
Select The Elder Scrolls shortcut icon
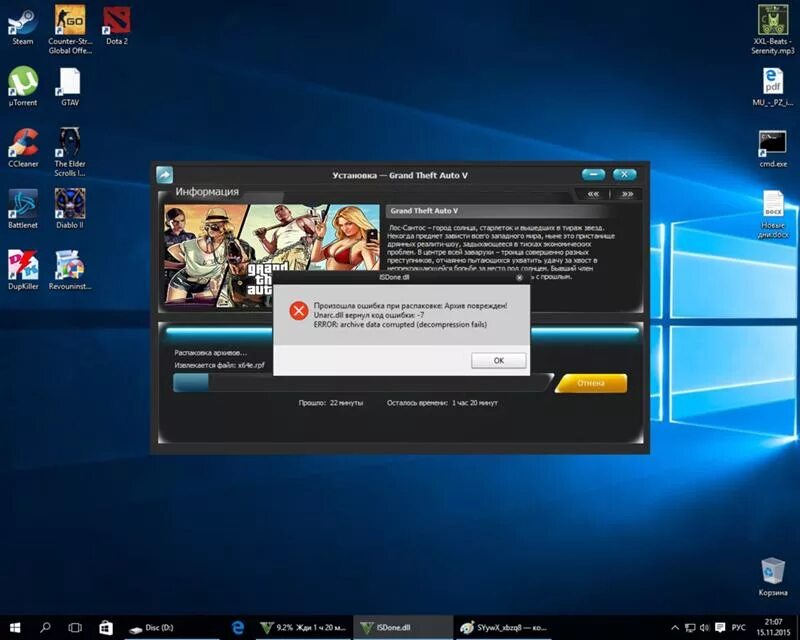tap(69, 152)
